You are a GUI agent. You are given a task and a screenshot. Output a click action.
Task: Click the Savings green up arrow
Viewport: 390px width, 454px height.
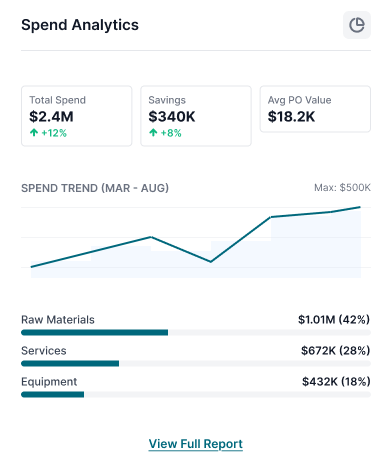(153, 133)
